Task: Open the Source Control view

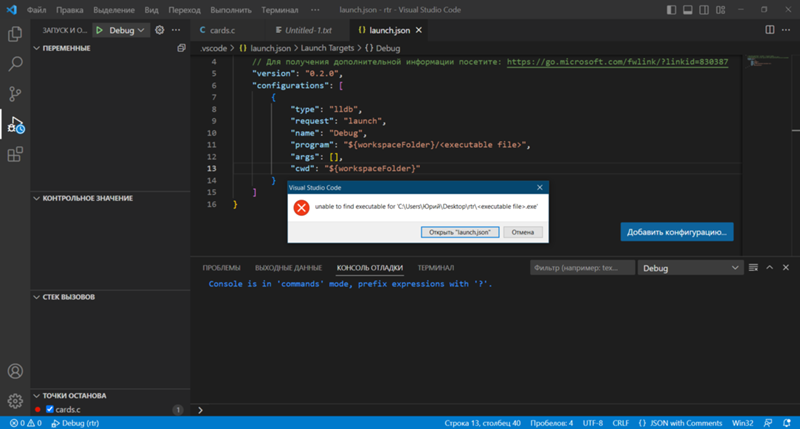Action: point(15,94)
